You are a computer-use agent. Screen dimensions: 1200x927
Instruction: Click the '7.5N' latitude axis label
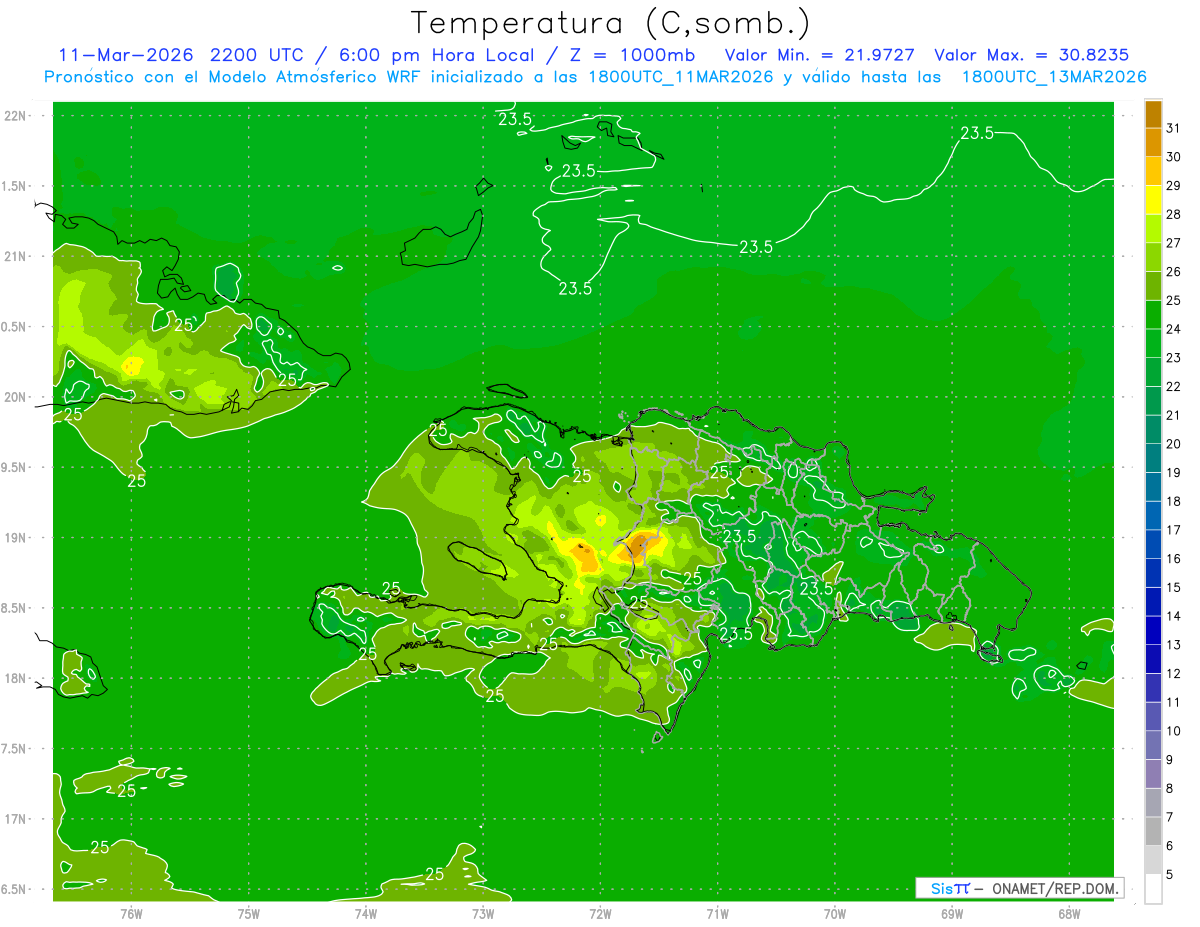[15, 748]
